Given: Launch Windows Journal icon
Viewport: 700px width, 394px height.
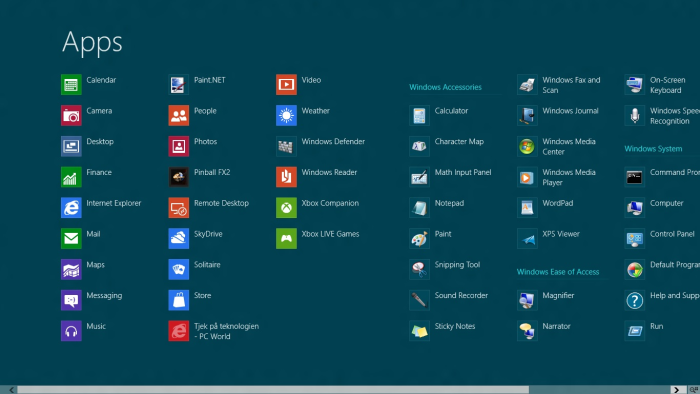Looking at the screenshot, I should (527, 116).
